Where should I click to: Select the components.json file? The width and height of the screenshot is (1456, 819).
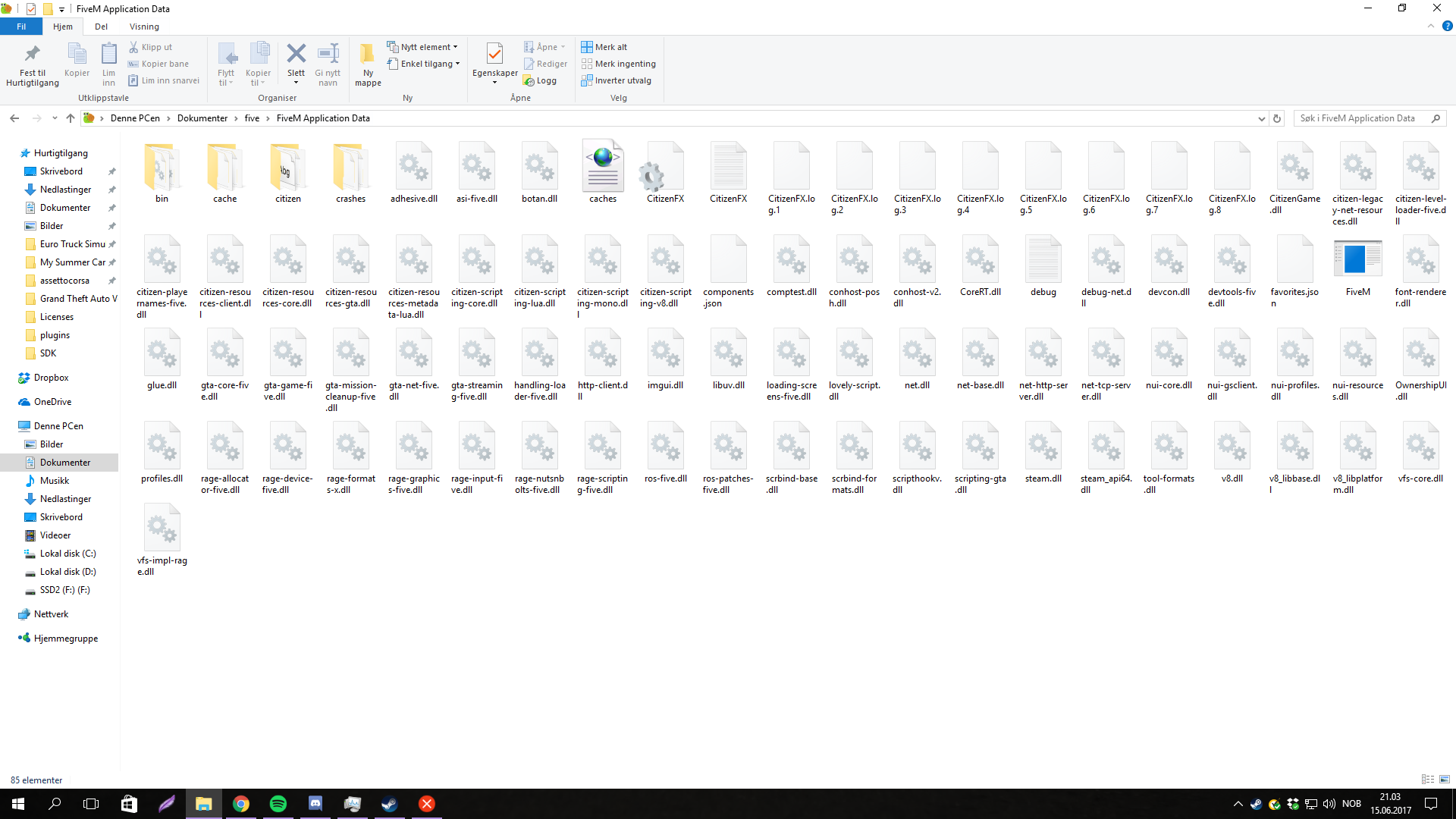[728, 271]
